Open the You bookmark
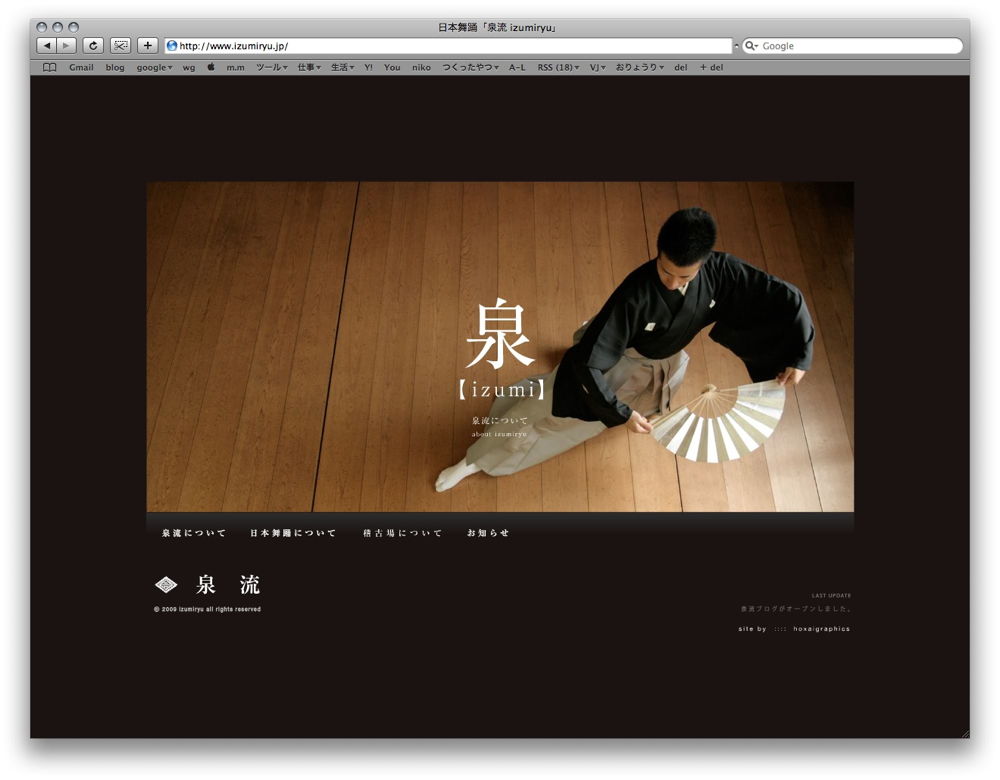 point(392,68)
